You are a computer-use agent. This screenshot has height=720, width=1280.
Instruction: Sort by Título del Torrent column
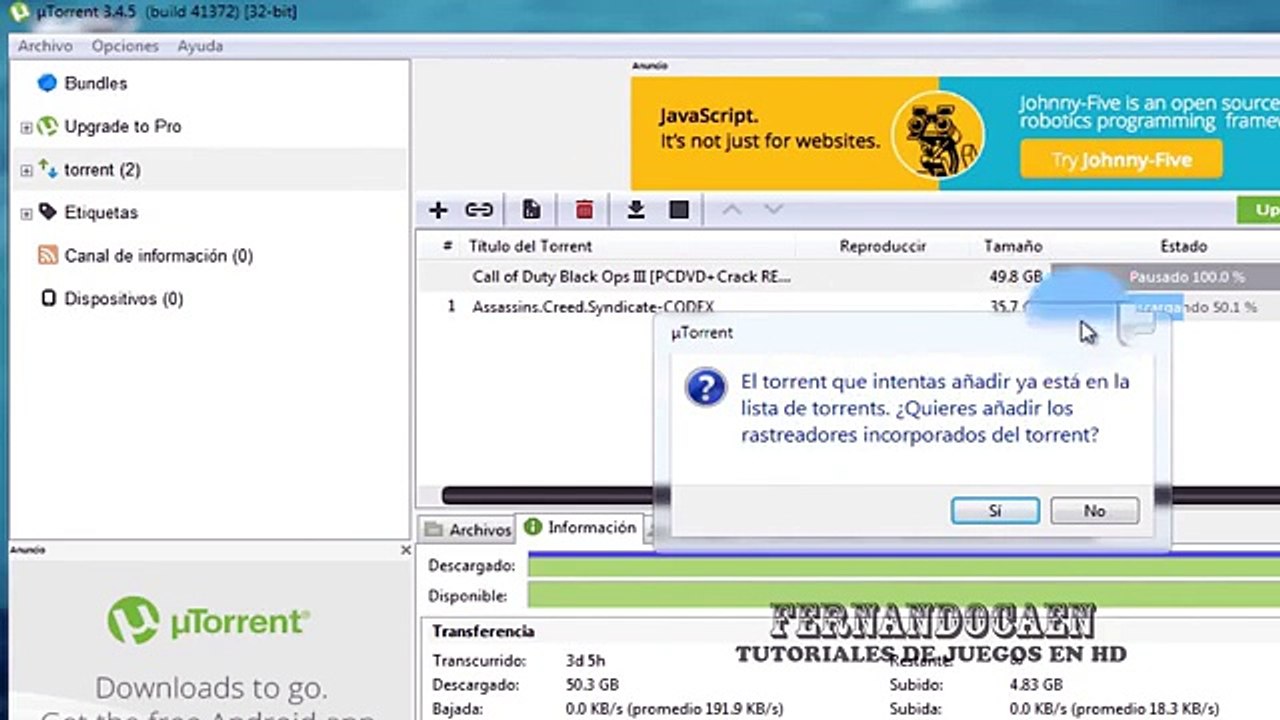click(530, 246)
